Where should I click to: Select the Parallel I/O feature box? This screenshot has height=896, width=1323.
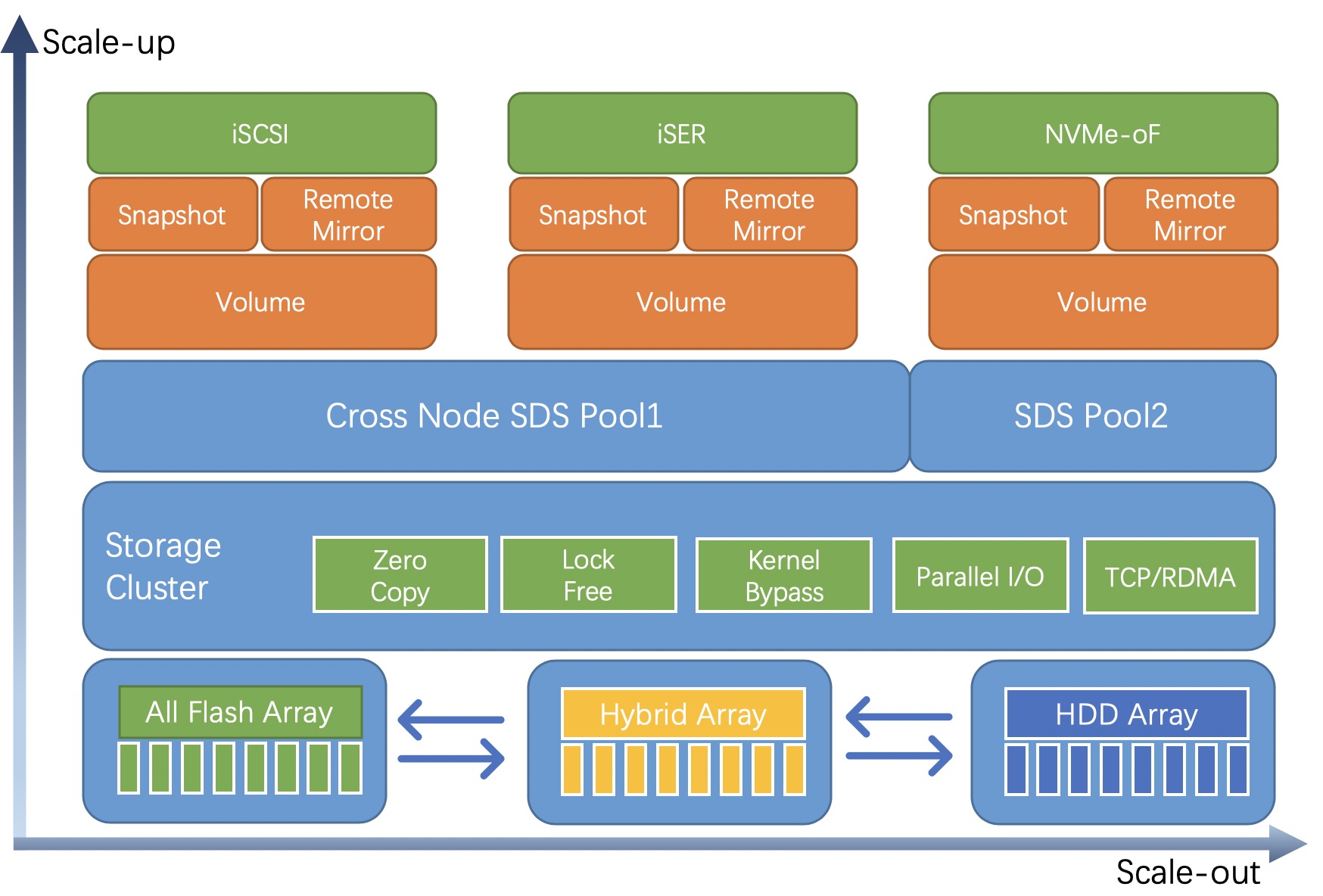[981, 576]
